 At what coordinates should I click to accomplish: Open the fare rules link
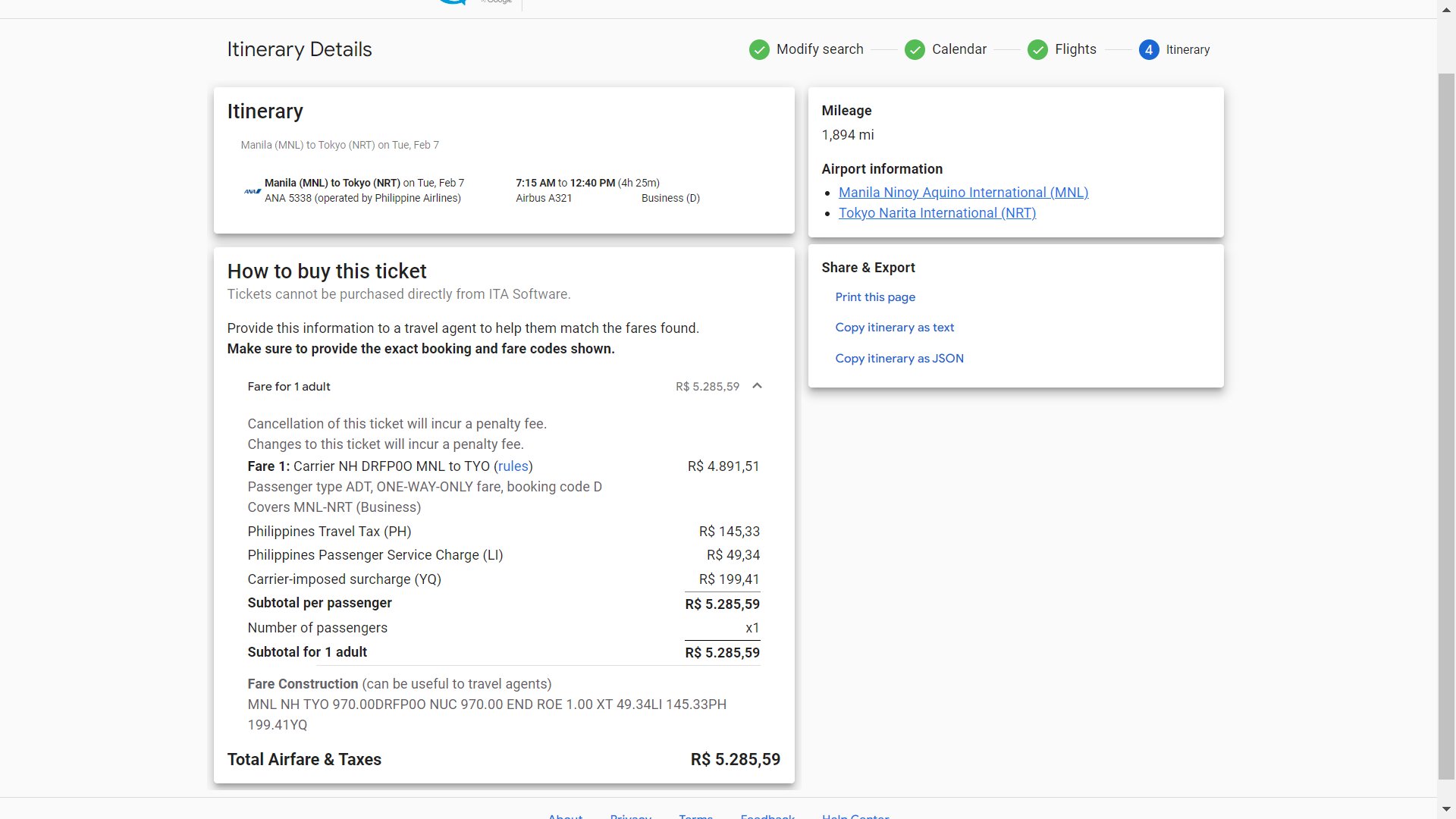coord(513,466)
